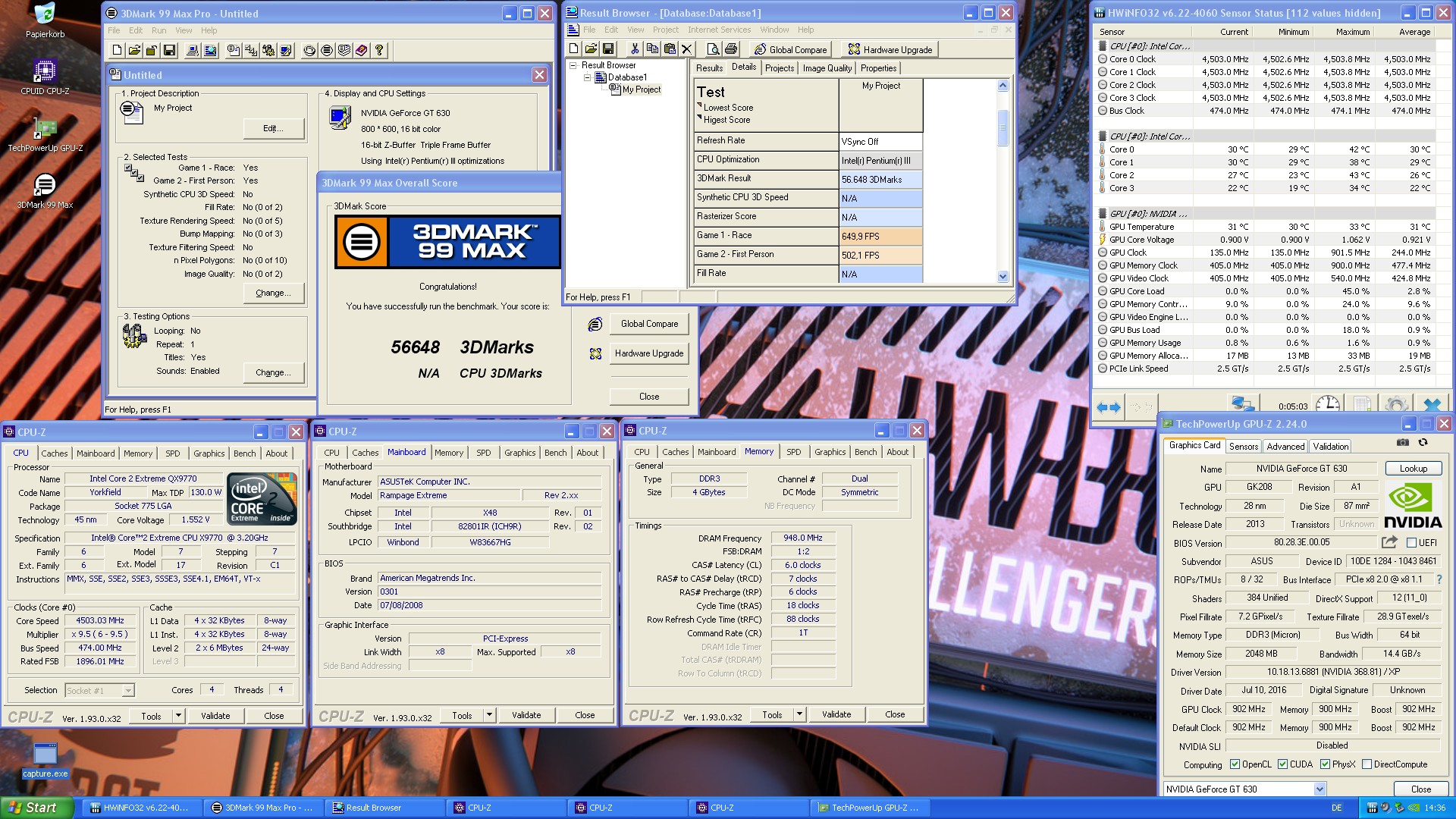
Task: Toggle the CUDA checkbox in GPU-Z
Action: (x=1282, y=764)
